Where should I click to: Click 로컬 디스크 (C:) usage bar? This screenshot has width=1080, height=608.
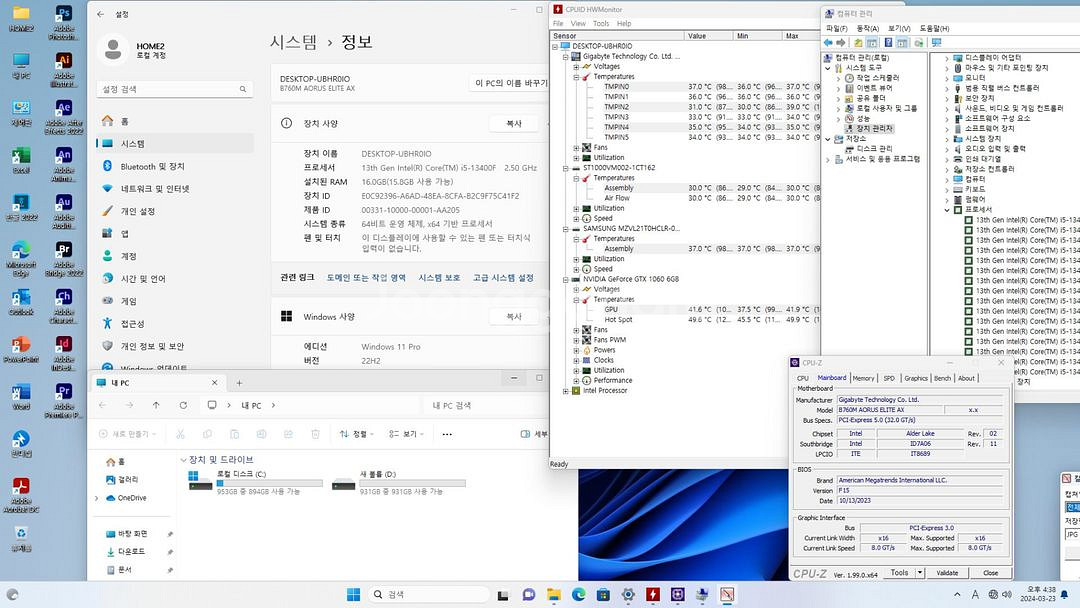[269, 483]
